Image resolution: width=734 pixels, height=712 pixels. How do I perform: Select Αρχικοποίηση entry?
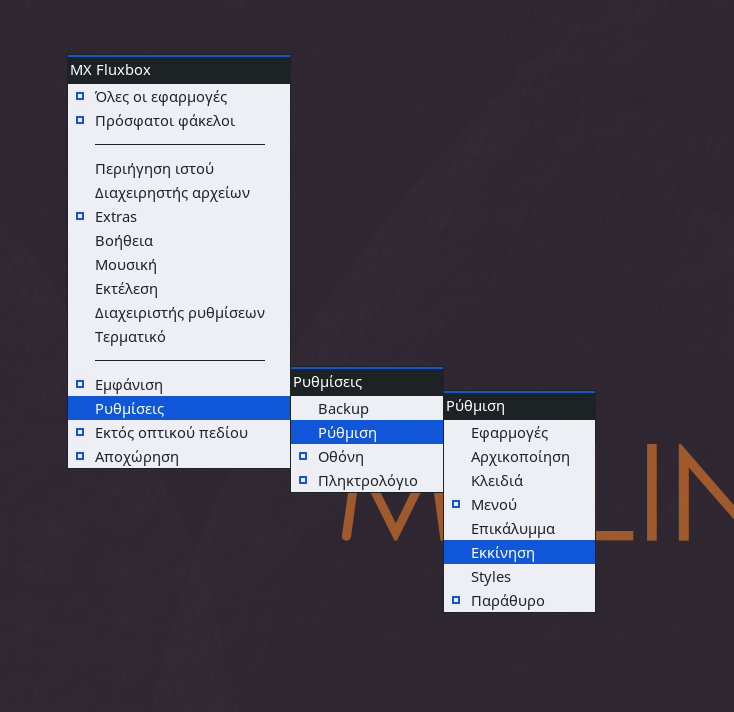(x=520, y=457)
